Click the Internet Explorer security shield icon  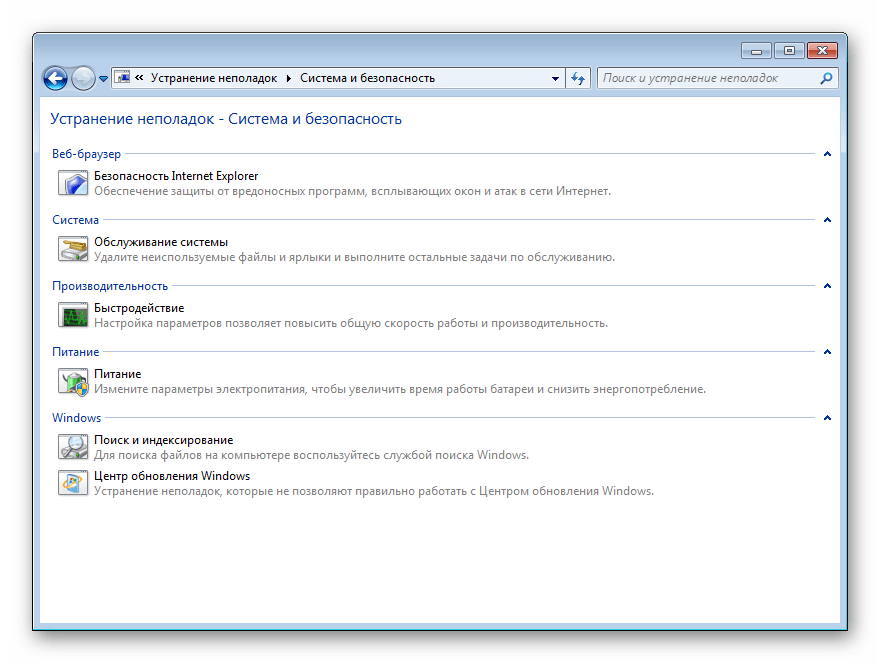point(73,183)
